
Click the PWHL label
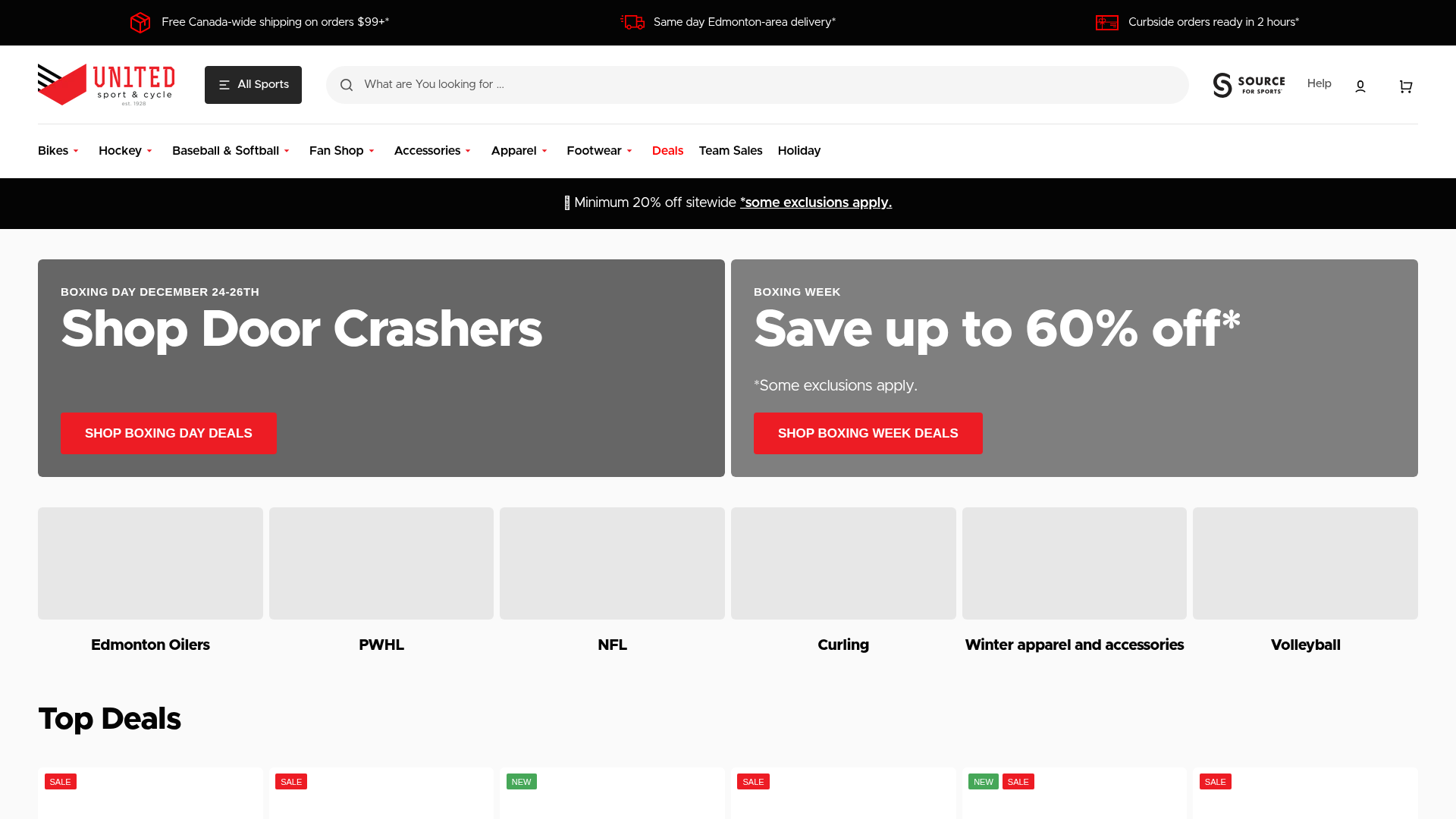coord(381,645)
